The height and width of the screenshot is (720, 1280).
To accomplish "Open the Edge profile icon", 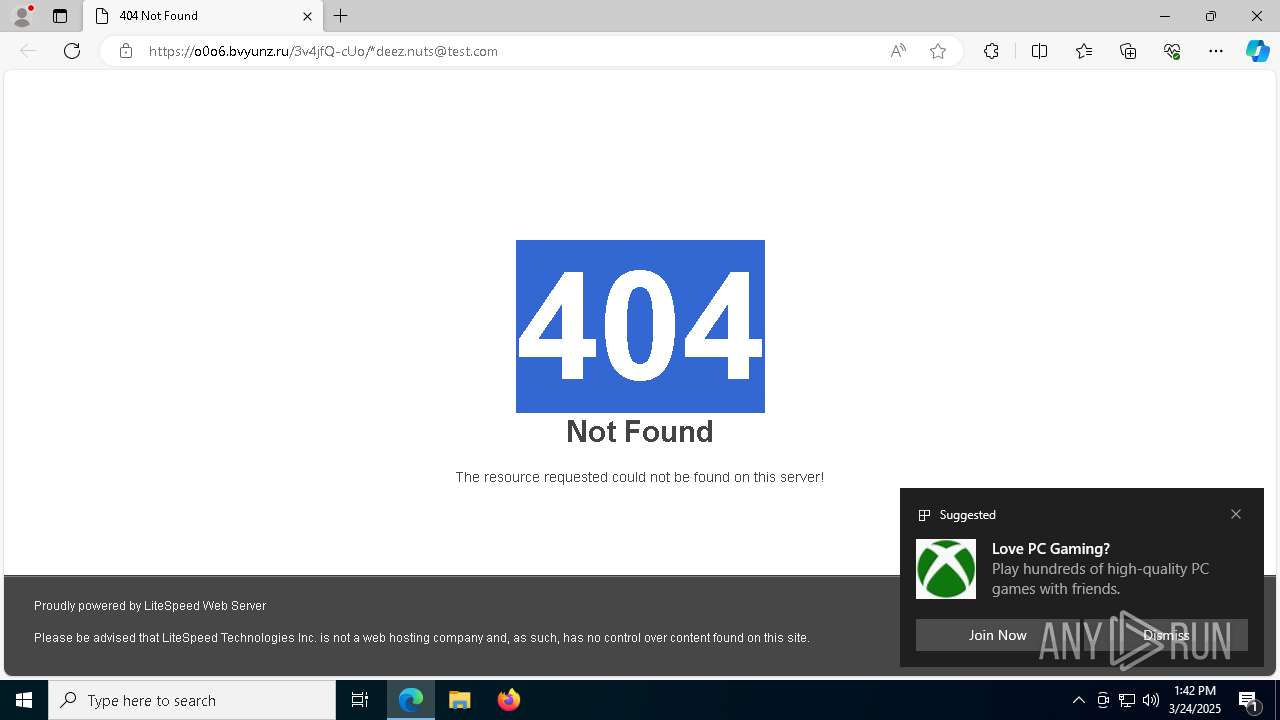I will click(22, 16).
